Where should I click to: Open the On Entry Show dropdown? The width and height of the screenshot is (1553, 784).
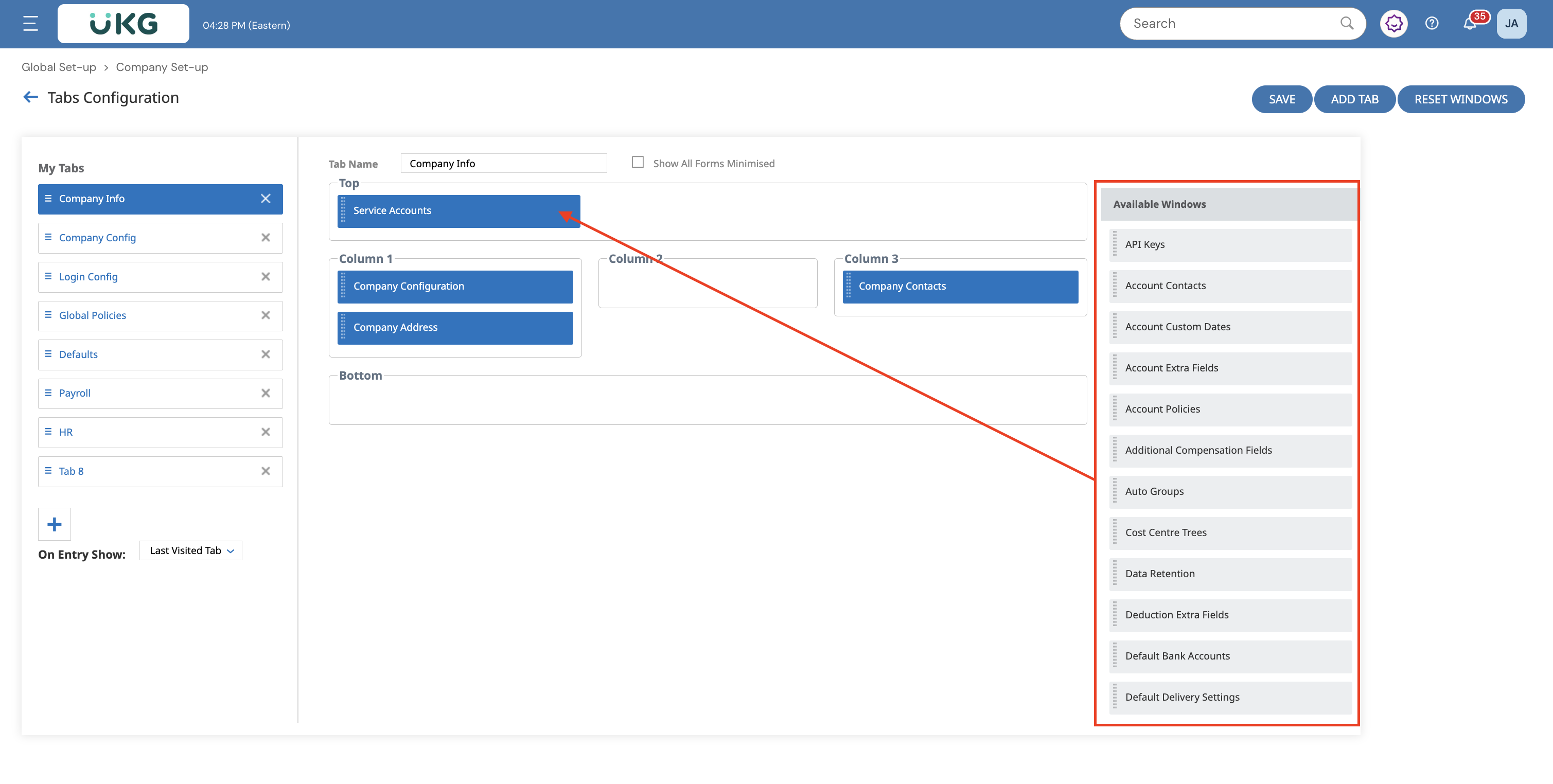(x=190, y=550)
